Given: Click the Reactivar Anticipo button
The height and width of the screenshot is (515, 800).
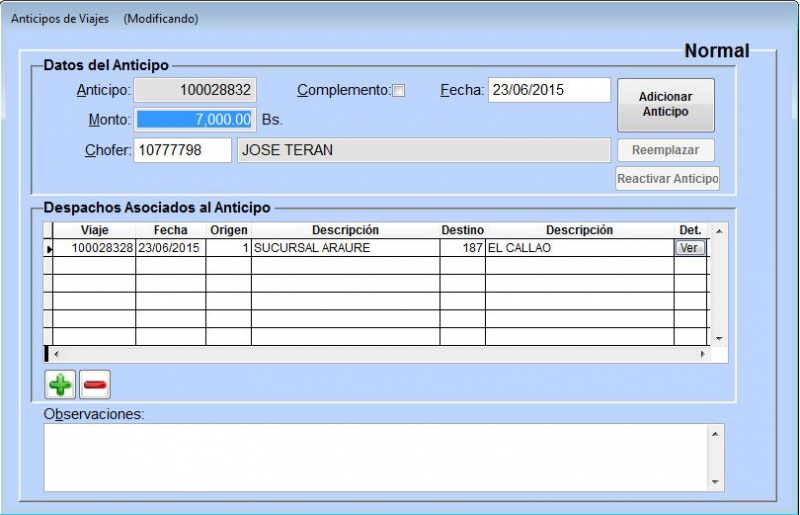Looking at the screenshot, I should click(x=667, y=179).
